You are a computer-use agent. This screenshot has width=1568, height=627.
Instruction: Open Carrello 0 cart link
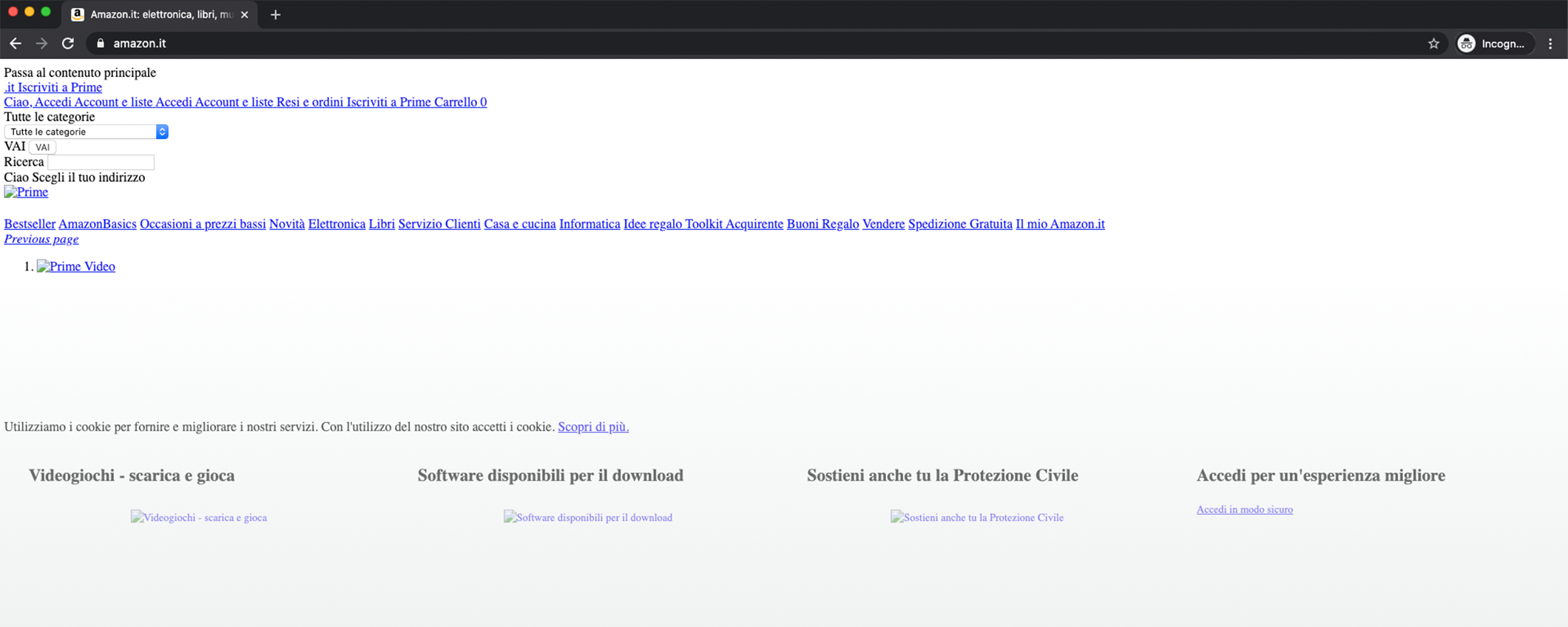[x=460, y=102]
